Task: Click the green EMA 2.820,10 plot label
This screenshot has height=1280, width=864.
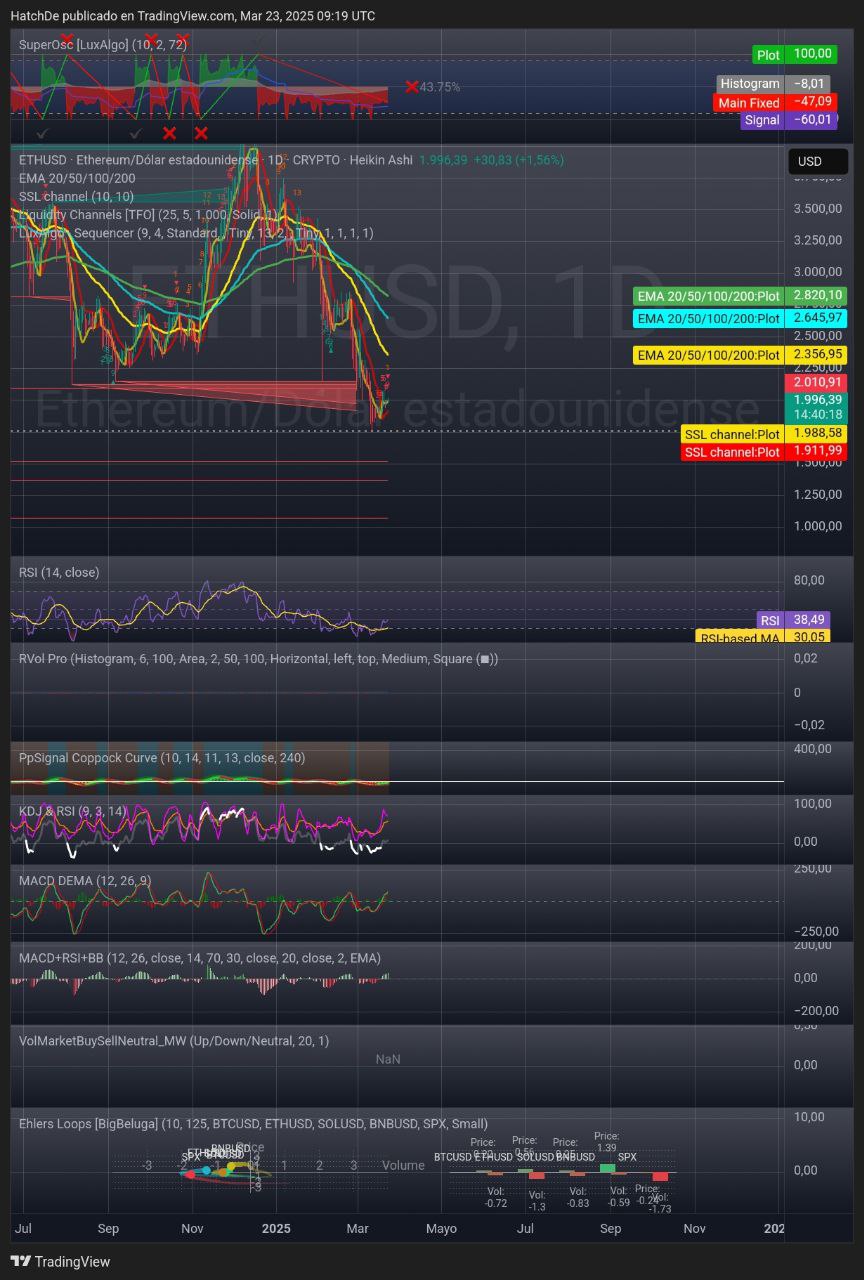Action: 709,296
